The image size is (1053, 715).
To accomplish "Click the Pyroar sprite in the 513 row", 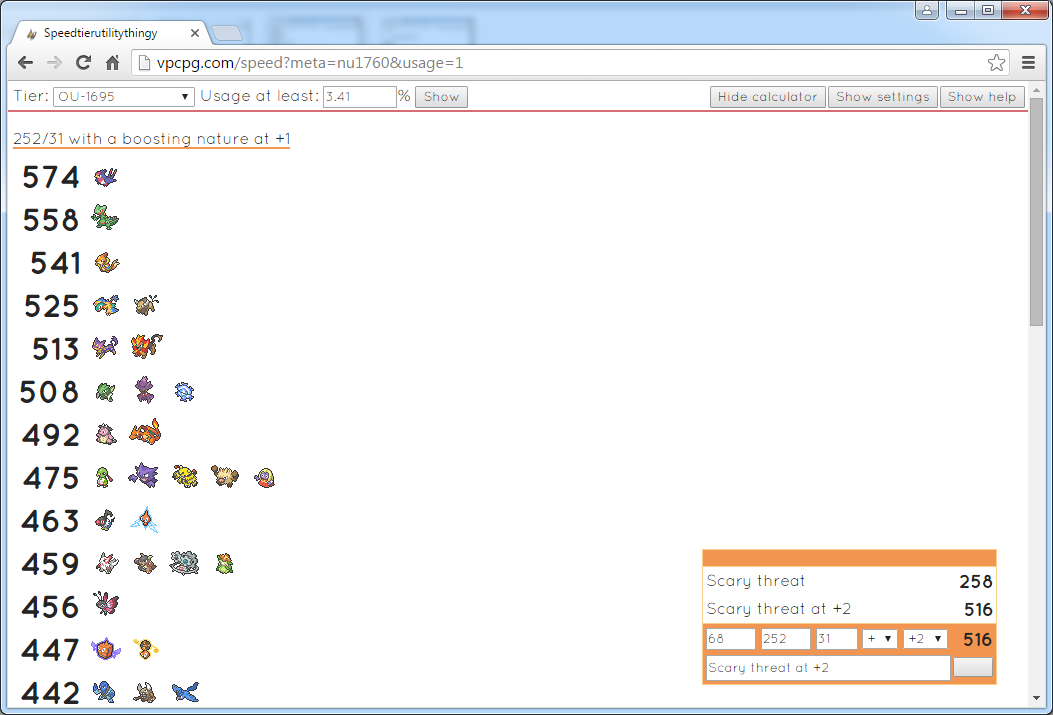I will [x=146, y=346].
